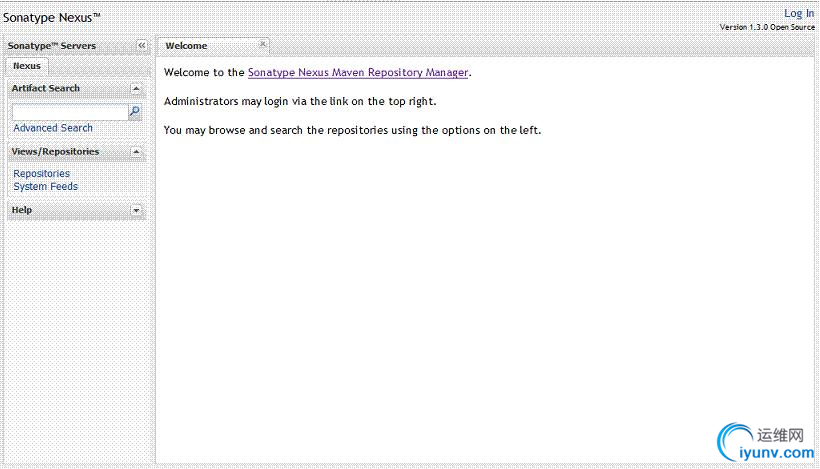Expand the Help section

tap(136, 210)
